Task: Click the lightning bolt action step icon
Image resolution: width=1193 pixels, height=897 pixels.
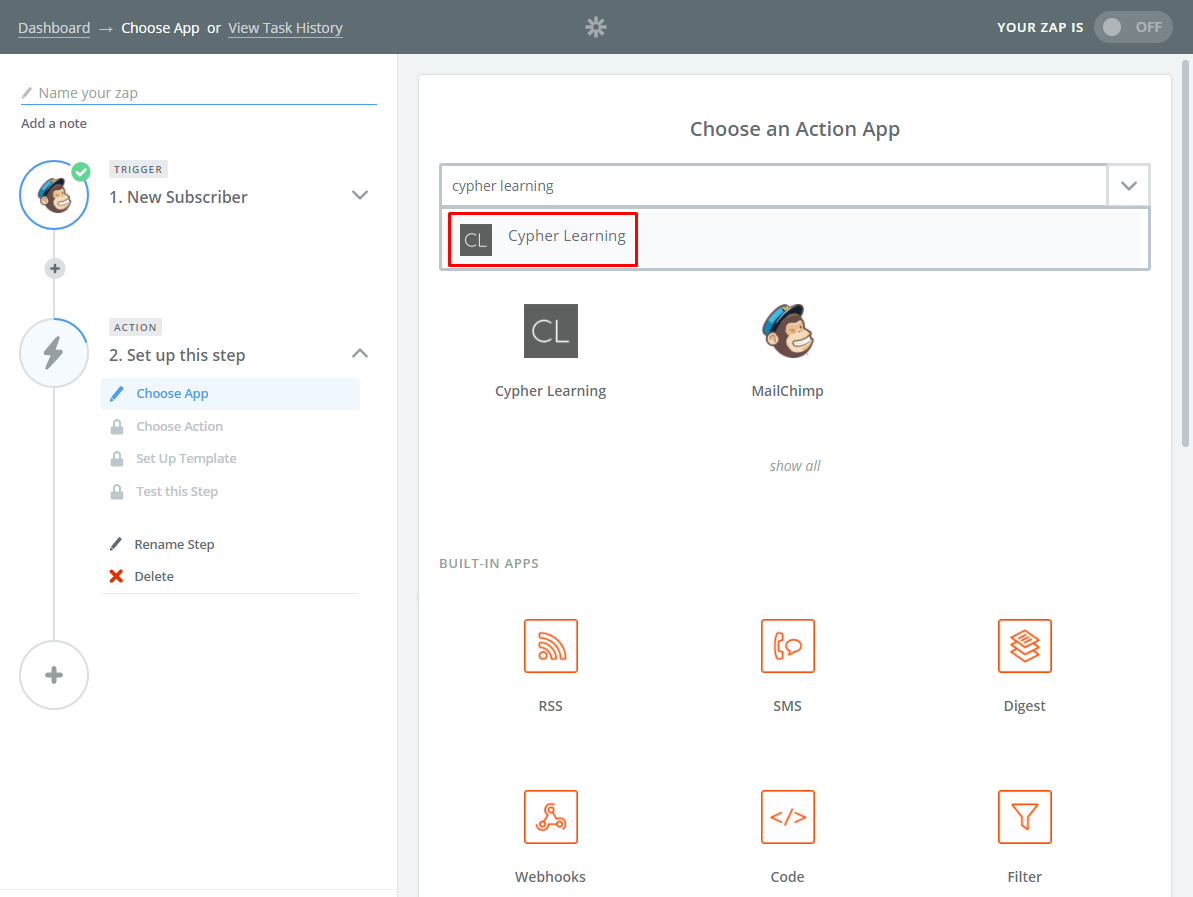Action: pyautogui.click(x=54, y=353)
